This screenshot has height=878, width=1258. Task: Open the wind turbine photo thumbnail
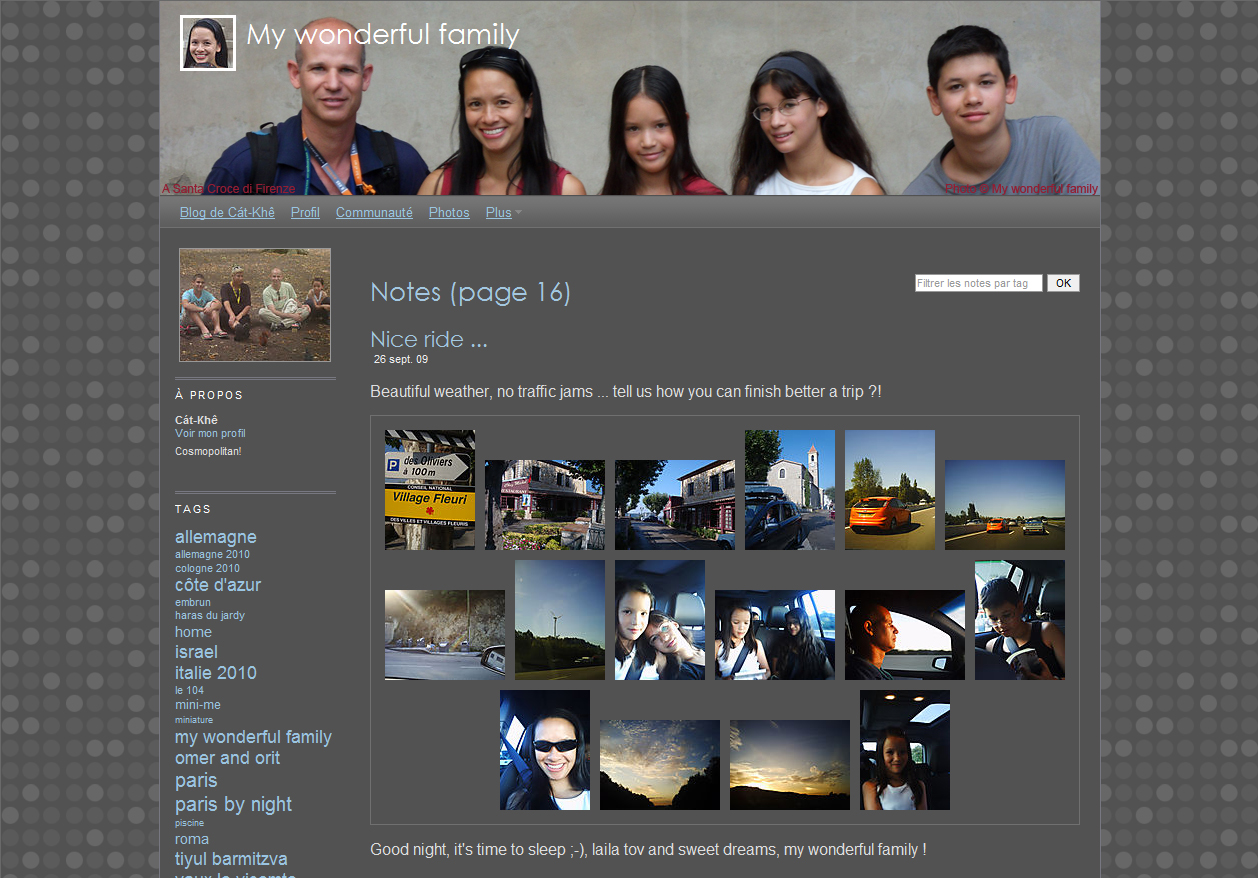560,620
